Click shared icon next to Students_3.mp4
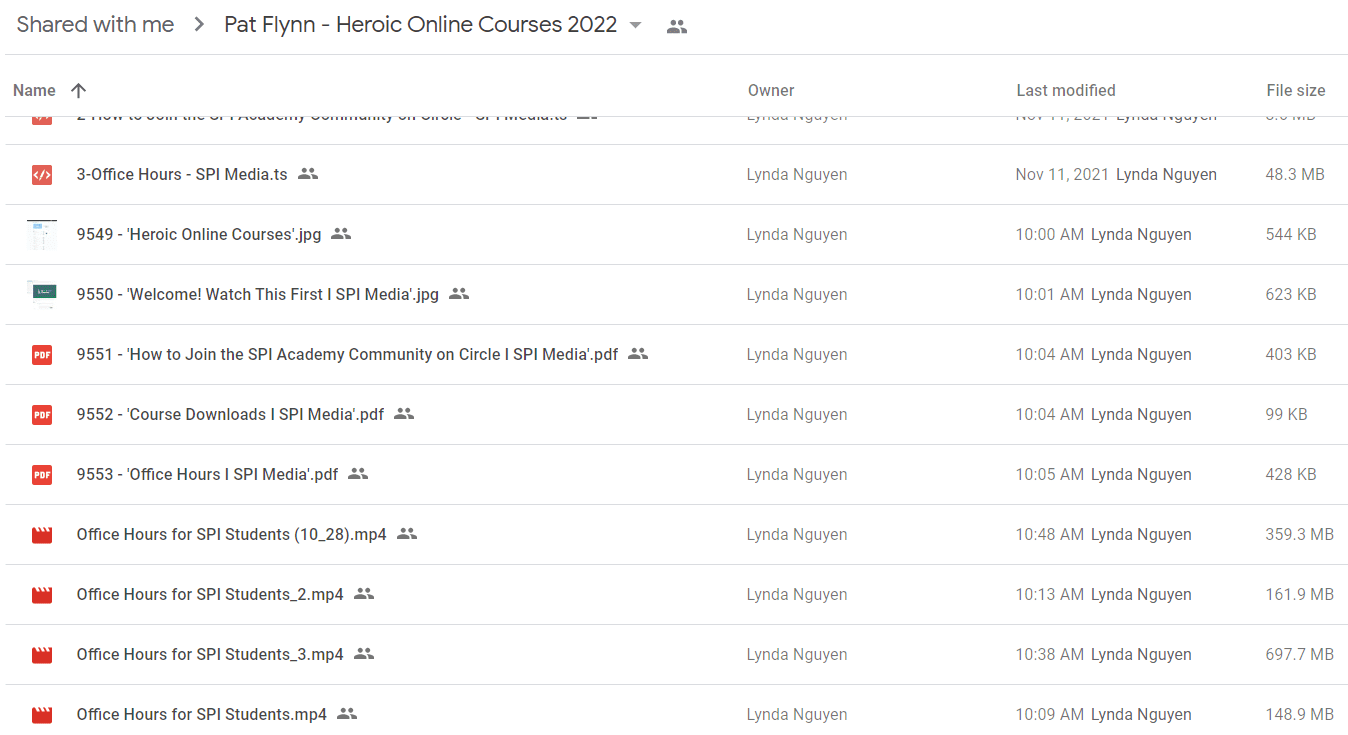 (x=364, y=654)
